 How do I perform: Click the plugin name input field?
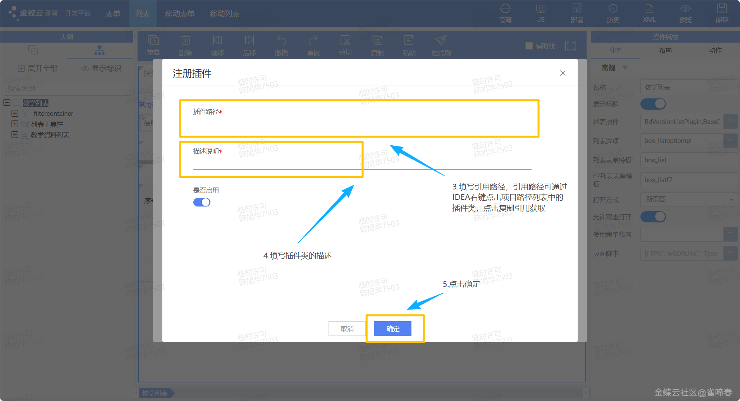point(360,126)
